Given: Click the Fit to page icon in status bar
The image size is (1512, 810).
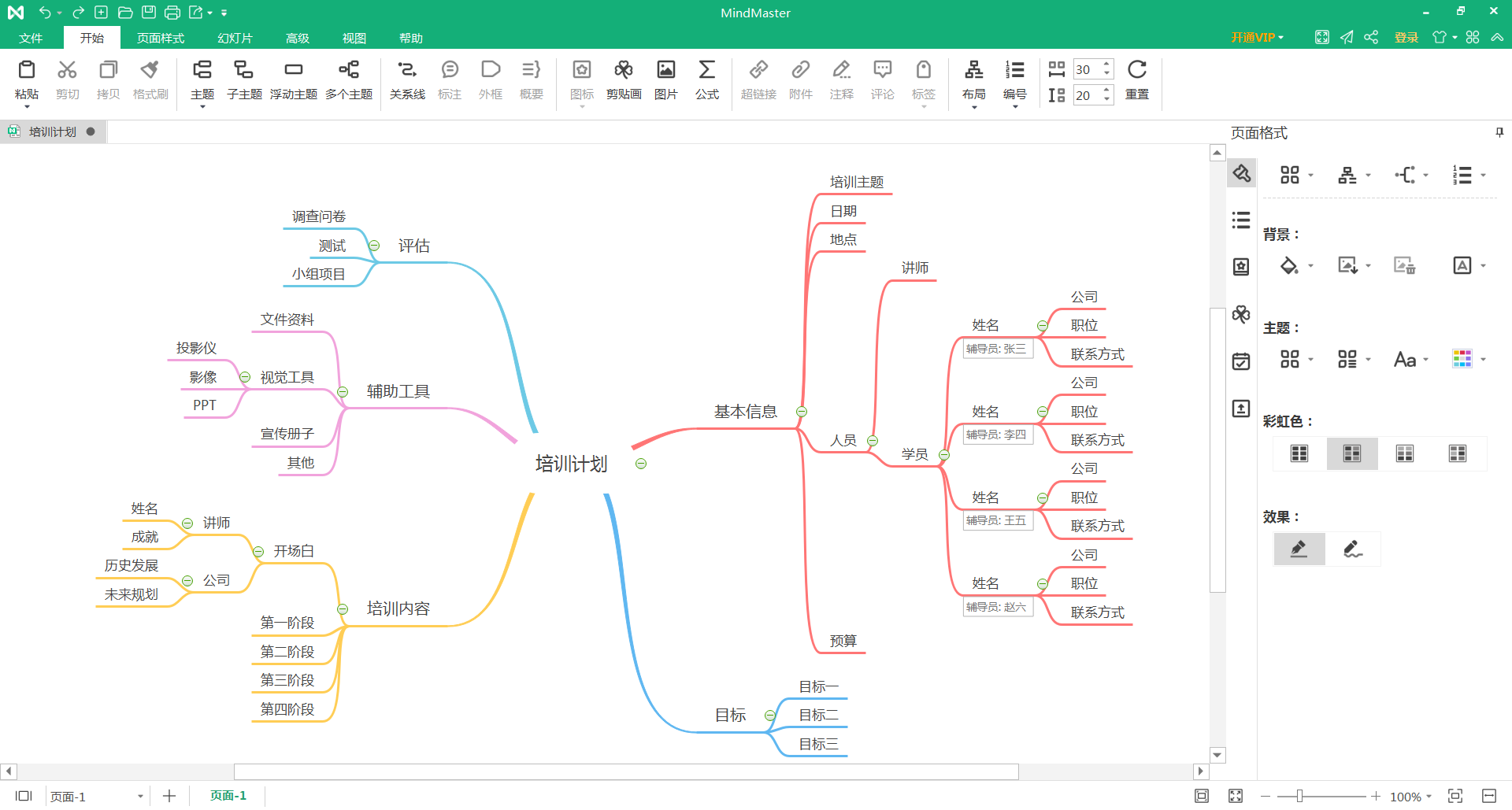Looking at the screenshot, I should pyautogui.click(x=1202, y=796).
